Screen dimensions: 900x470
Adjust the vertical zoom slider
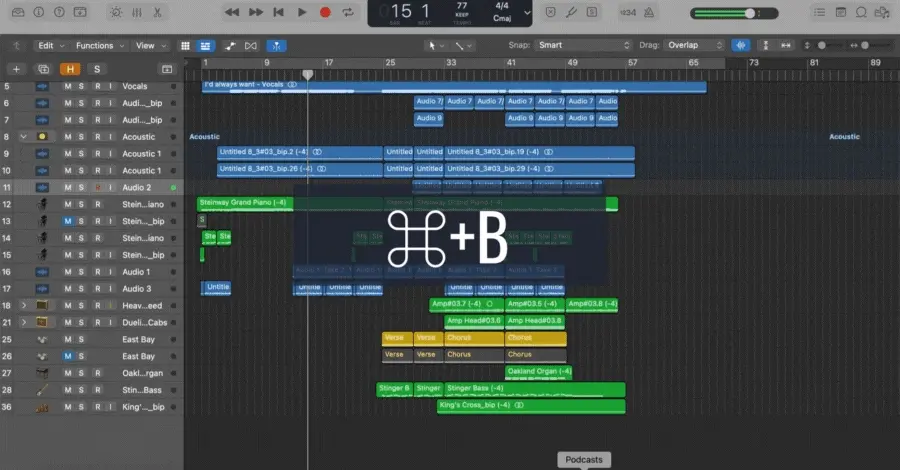823,45
